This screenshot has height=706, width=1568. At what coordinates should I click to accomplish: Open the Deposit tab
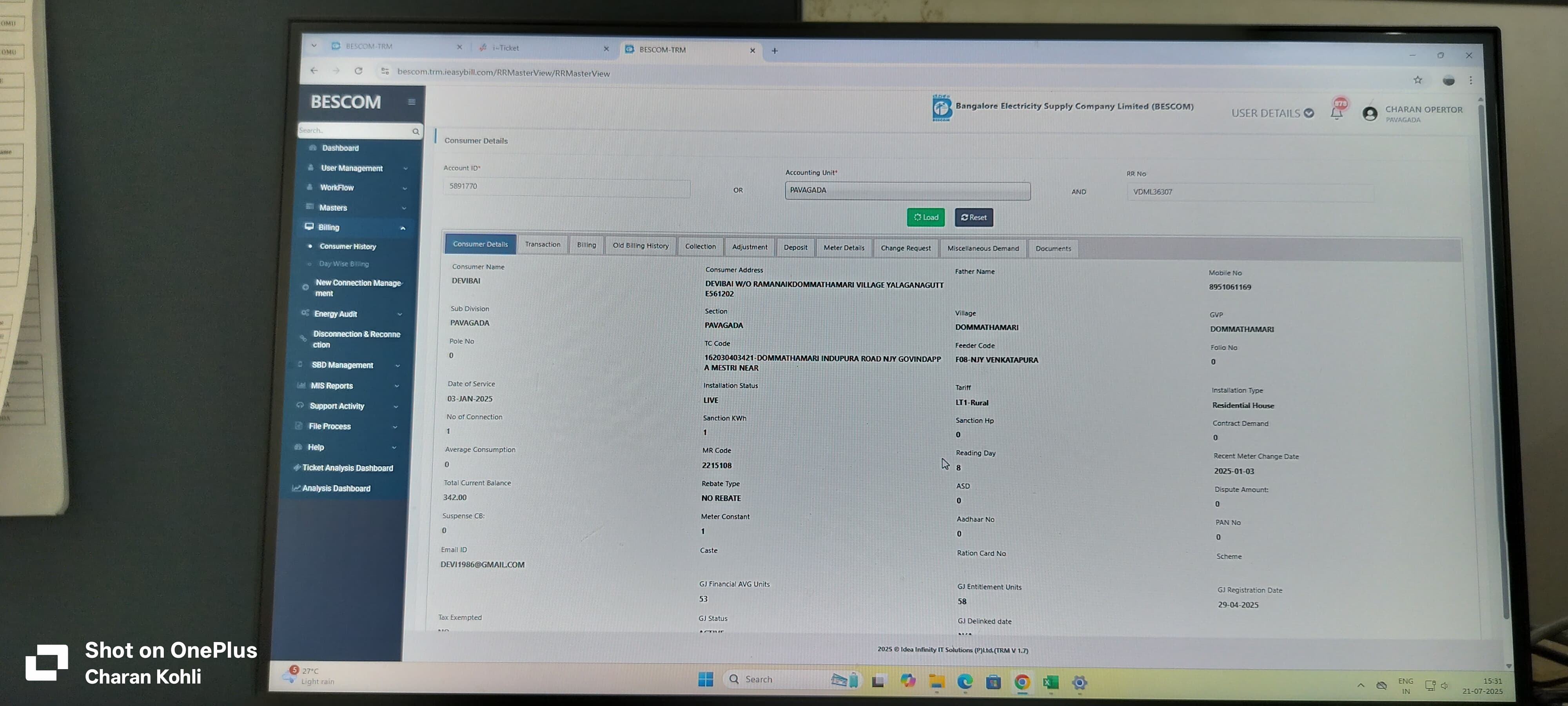pos(795,247)
